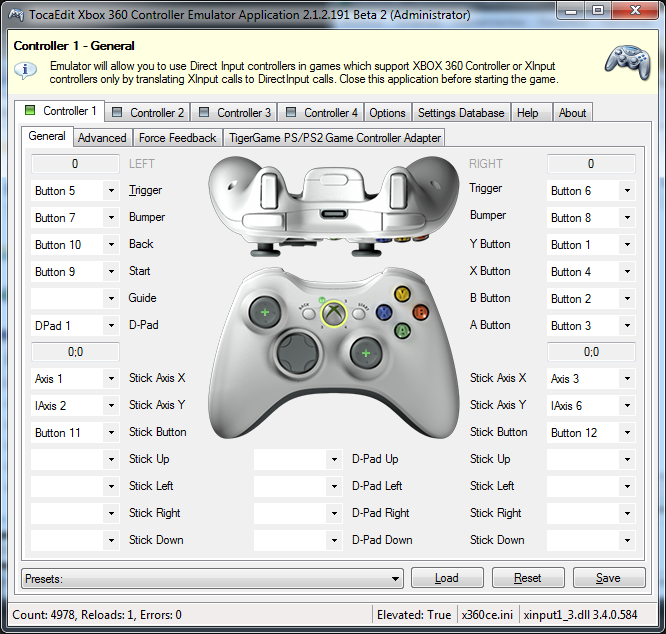Viewport: 666px width, 634px height.
Task: Click the 'Elevated: True' status bar entry
Action: (x=414, y=615)
